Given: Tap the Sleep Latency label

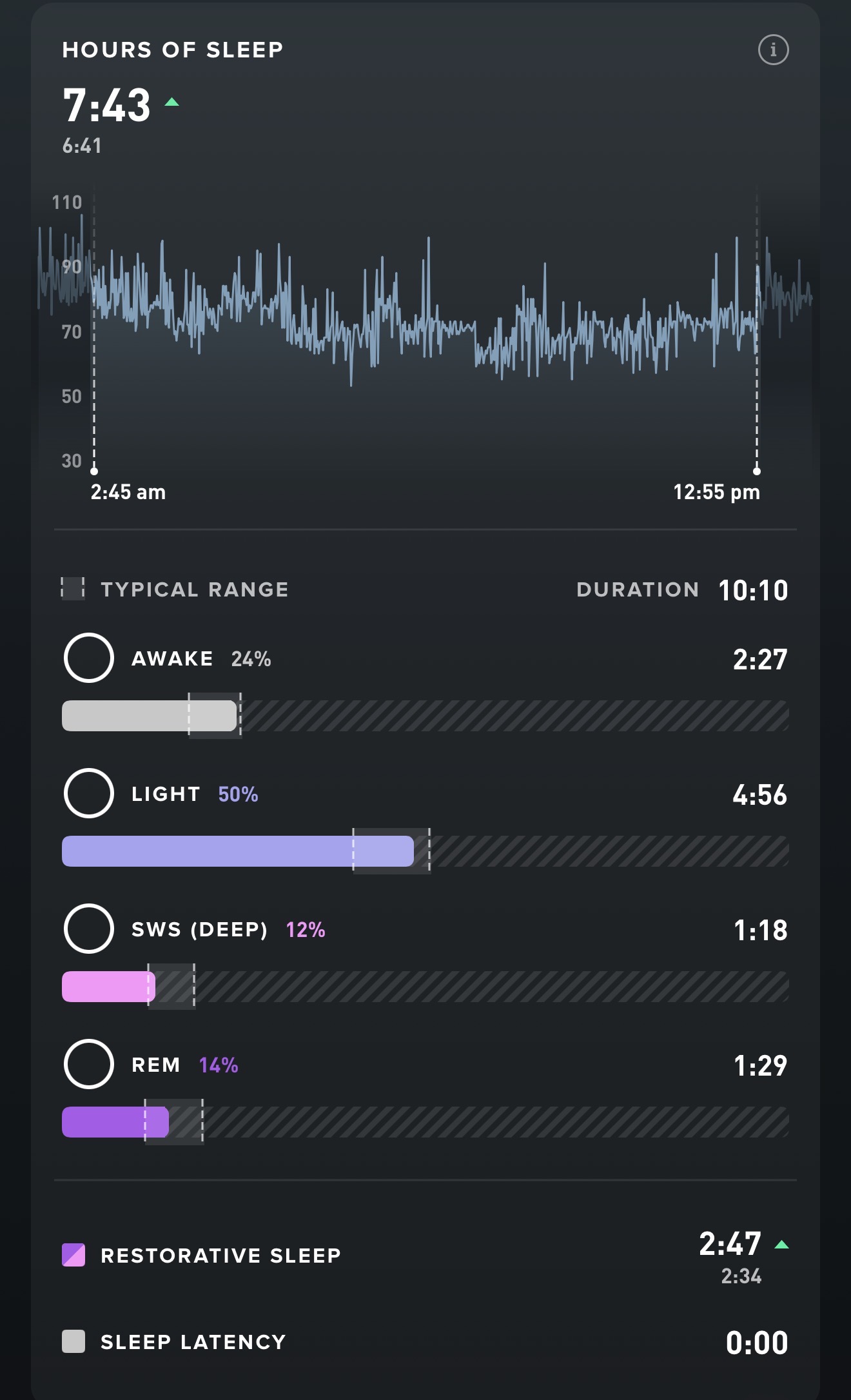Looking at the screenshot, I should 193,1342.
